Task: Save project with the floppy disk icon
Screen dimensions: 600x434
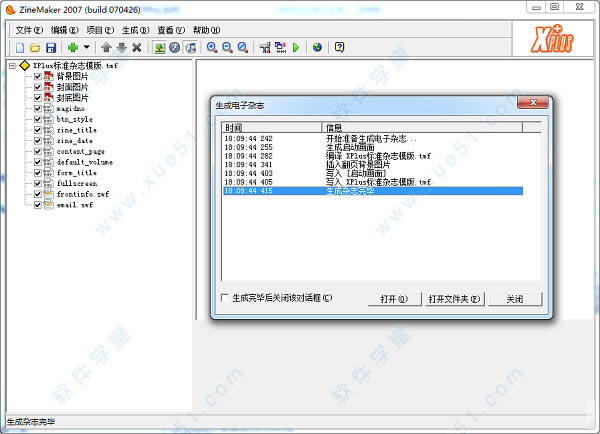Action: pyautogui.click(x=51, y=47)
